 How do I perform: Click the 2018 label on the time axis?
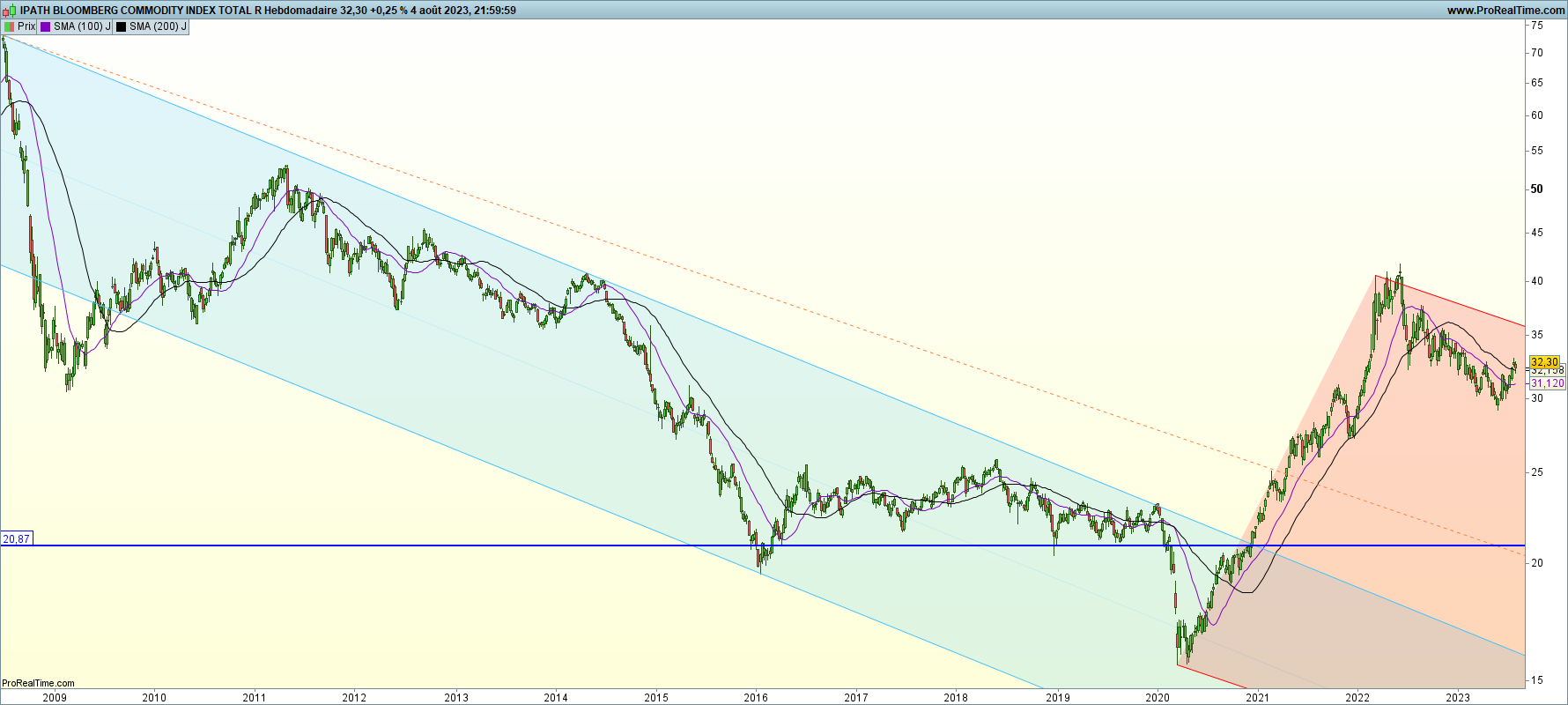[x=956, y=698]
